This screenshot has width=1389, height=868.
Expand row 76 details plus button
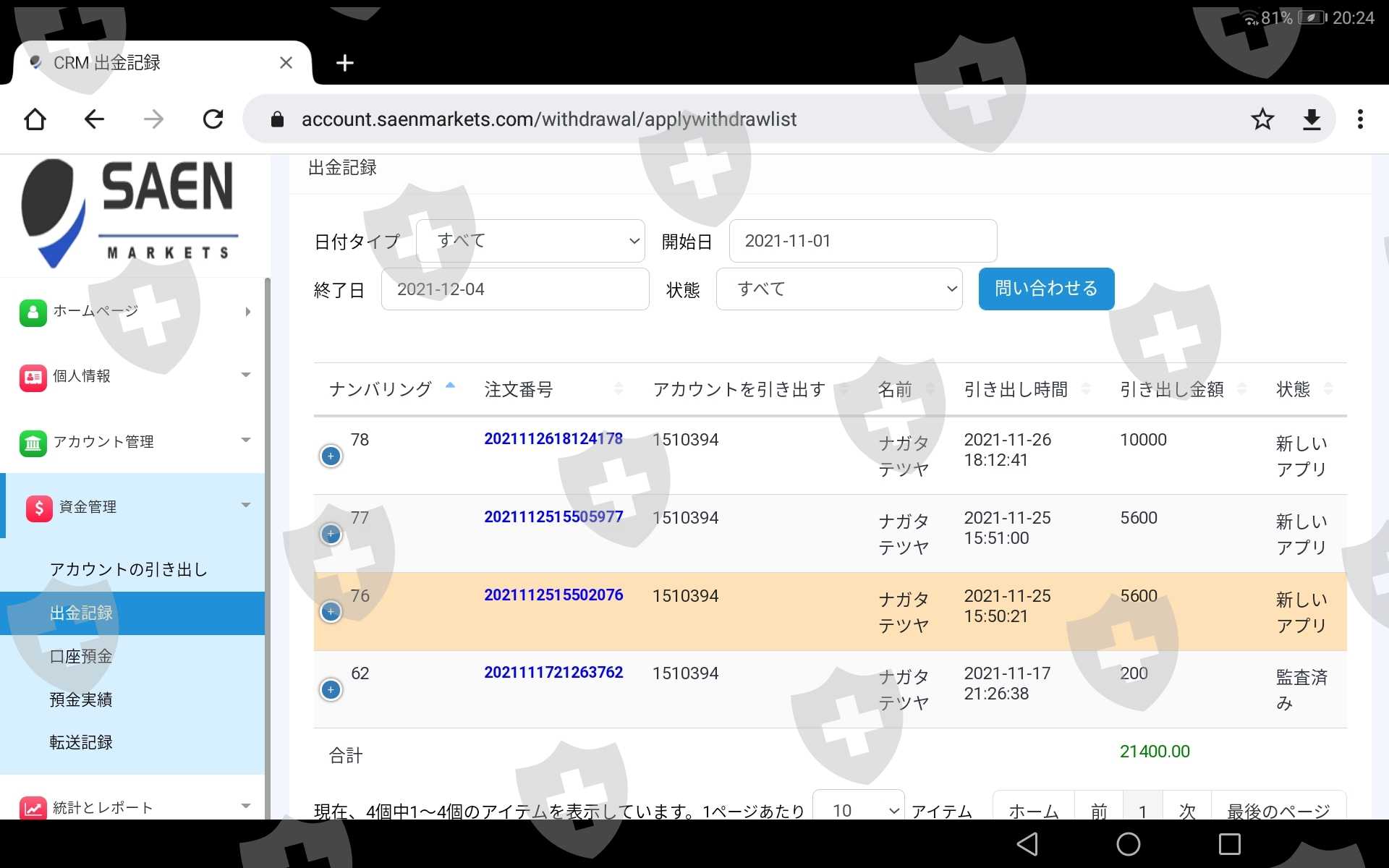331,612
